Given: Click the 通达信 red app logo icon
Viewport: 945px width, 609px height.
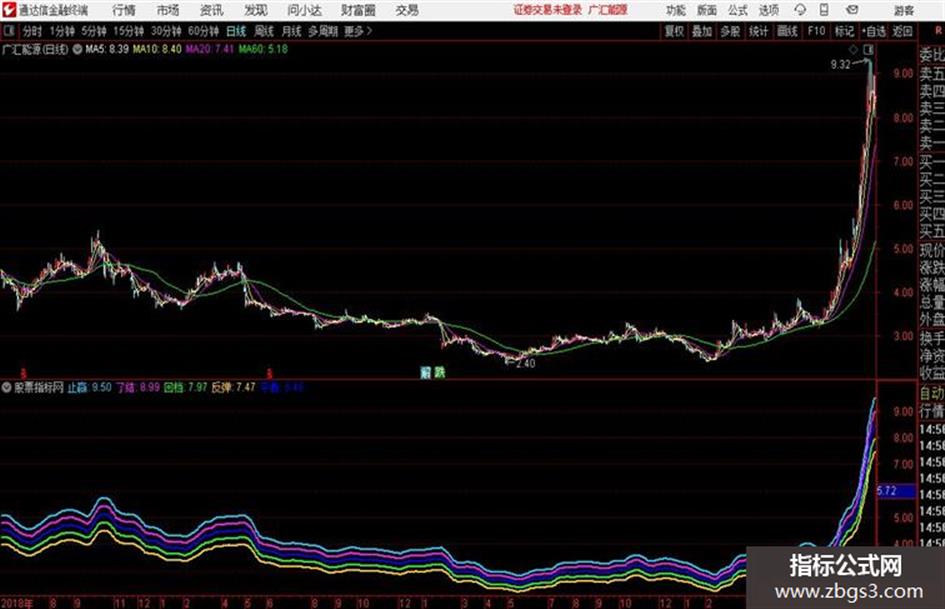Looking at the screenshot, I should 9,10.
